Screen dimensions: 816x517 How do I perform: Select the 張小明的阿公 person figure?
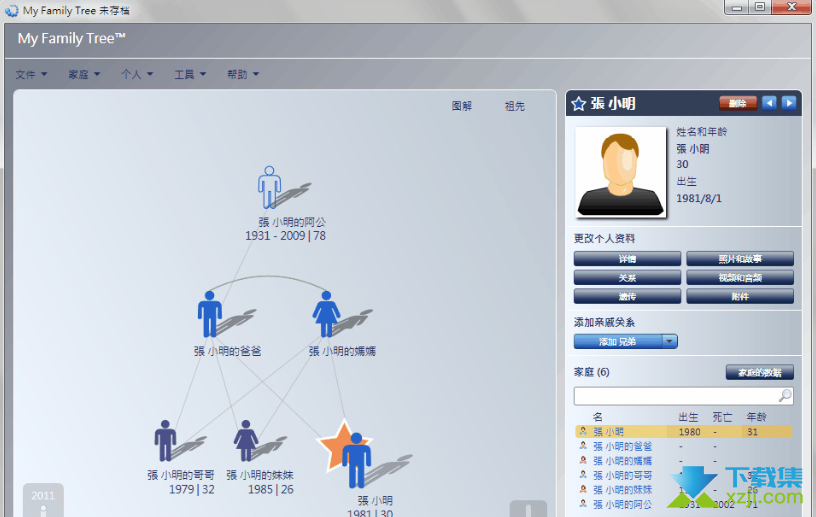click(x=270, y=187)
